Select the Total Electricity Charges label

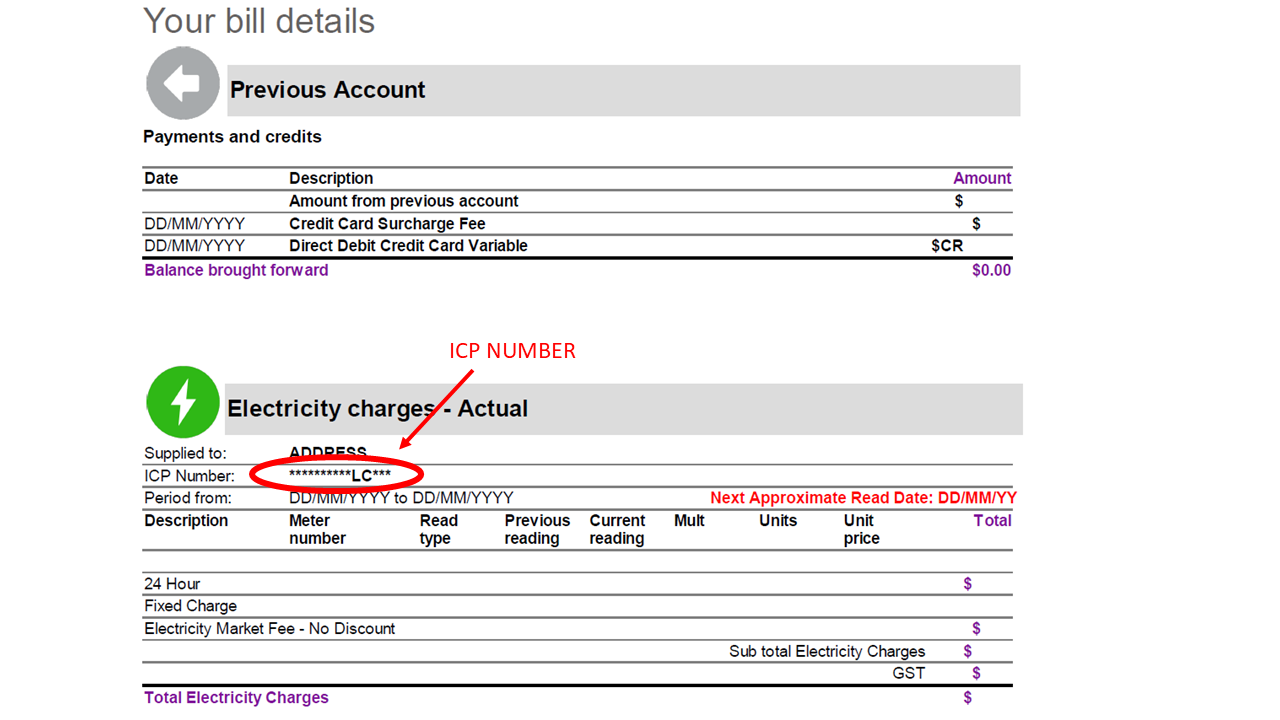coord(236,698)
